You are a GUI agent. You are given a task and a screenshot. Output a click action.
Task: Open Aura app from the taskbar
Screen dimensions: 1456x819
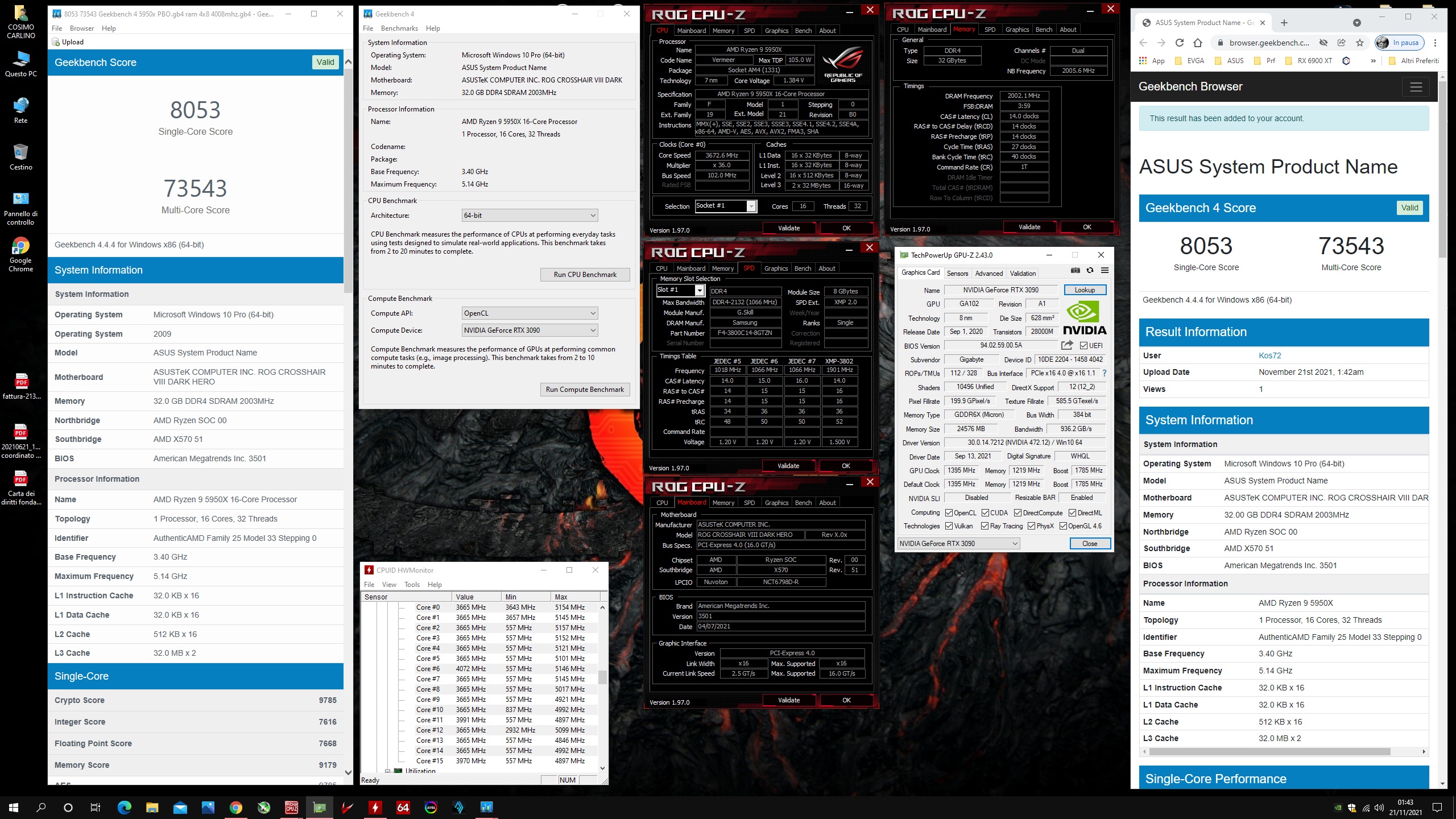pos(431,807)
